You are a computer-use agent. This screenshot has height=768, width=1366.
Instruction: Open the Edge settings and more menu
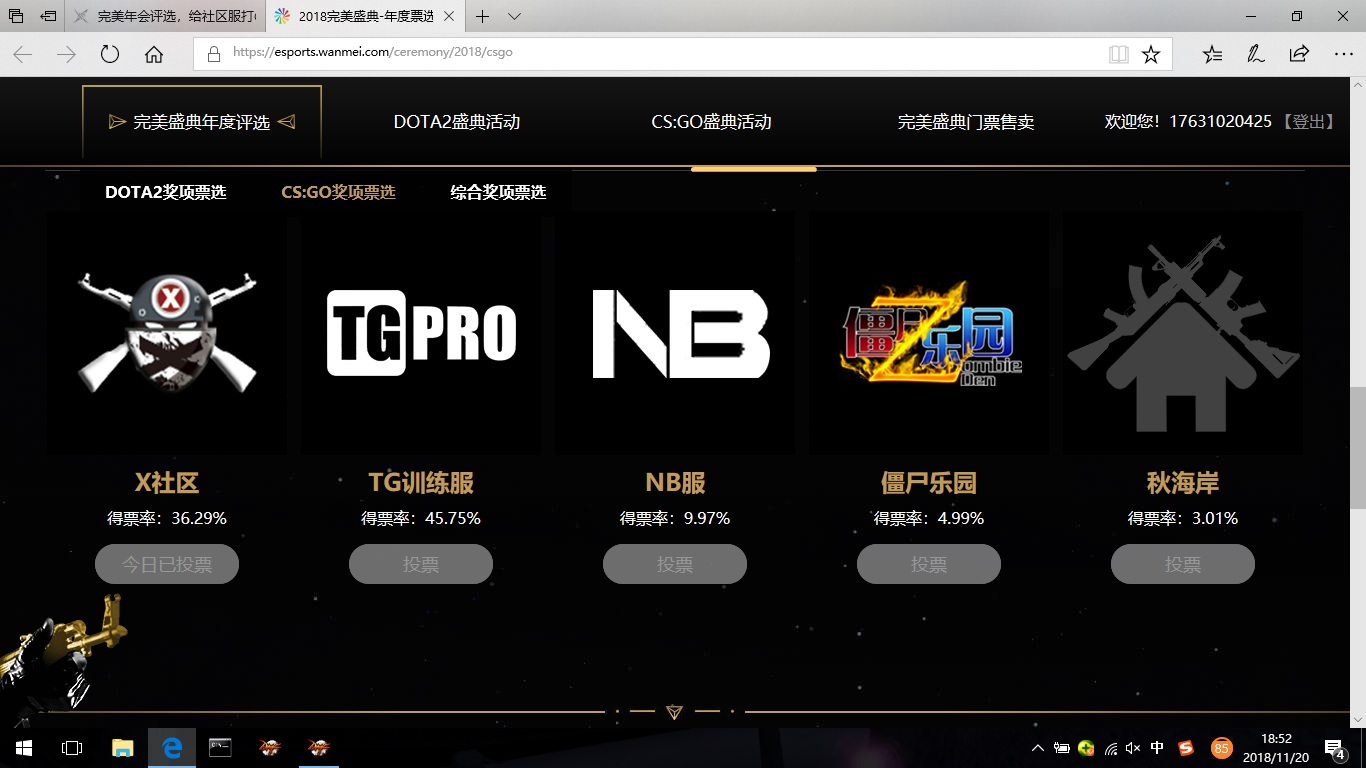point(1343,54)
